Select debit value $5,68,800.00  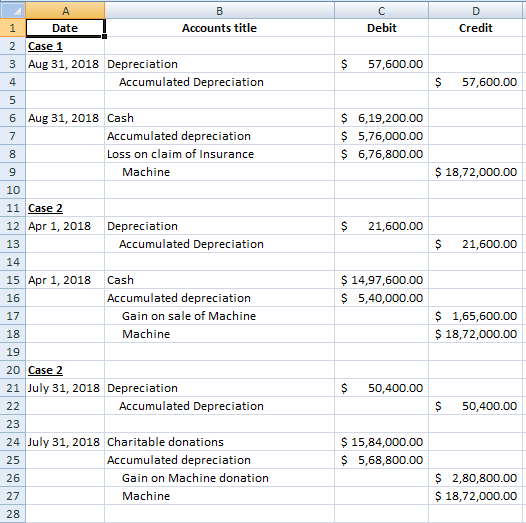click(x=381, y=460)
